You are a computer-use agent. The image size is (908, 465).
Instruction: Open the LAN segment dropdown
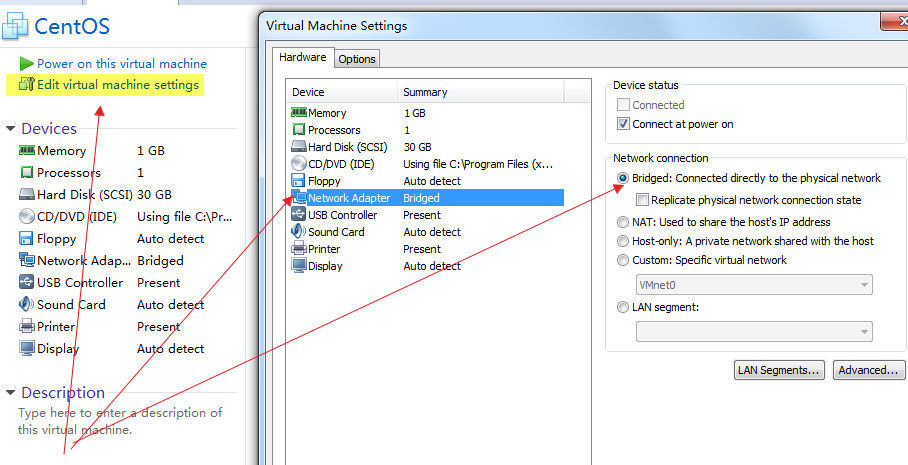click(754, 332)
